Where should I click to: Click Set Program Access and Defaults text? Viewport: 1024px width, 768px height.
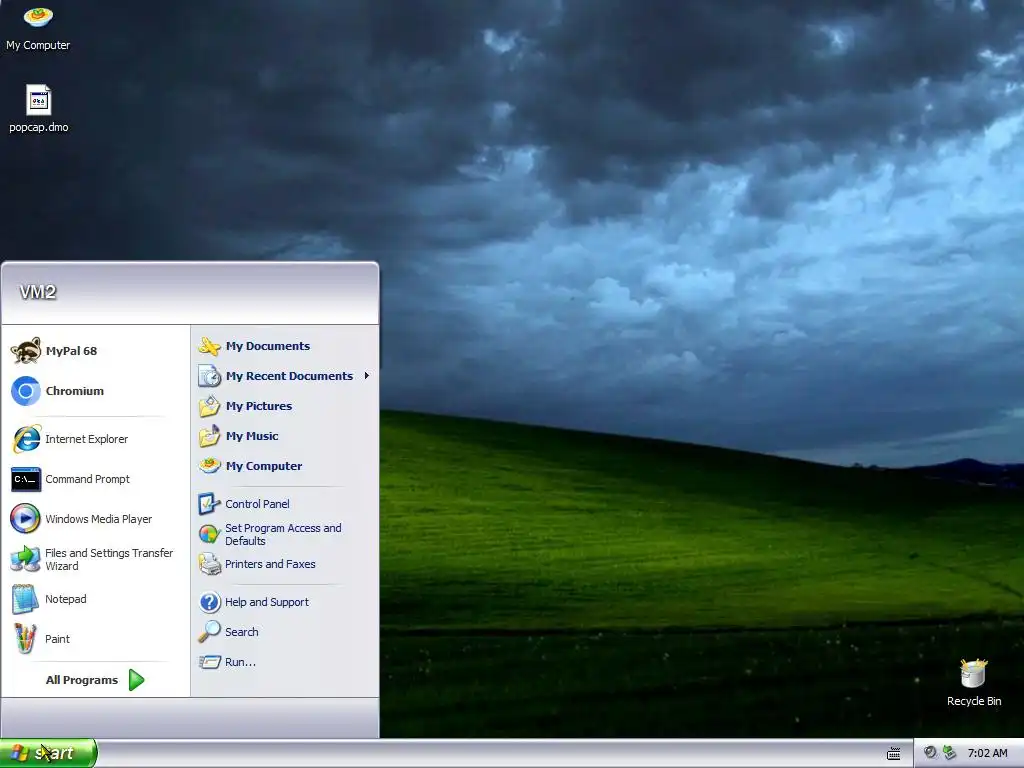(283, 534)
